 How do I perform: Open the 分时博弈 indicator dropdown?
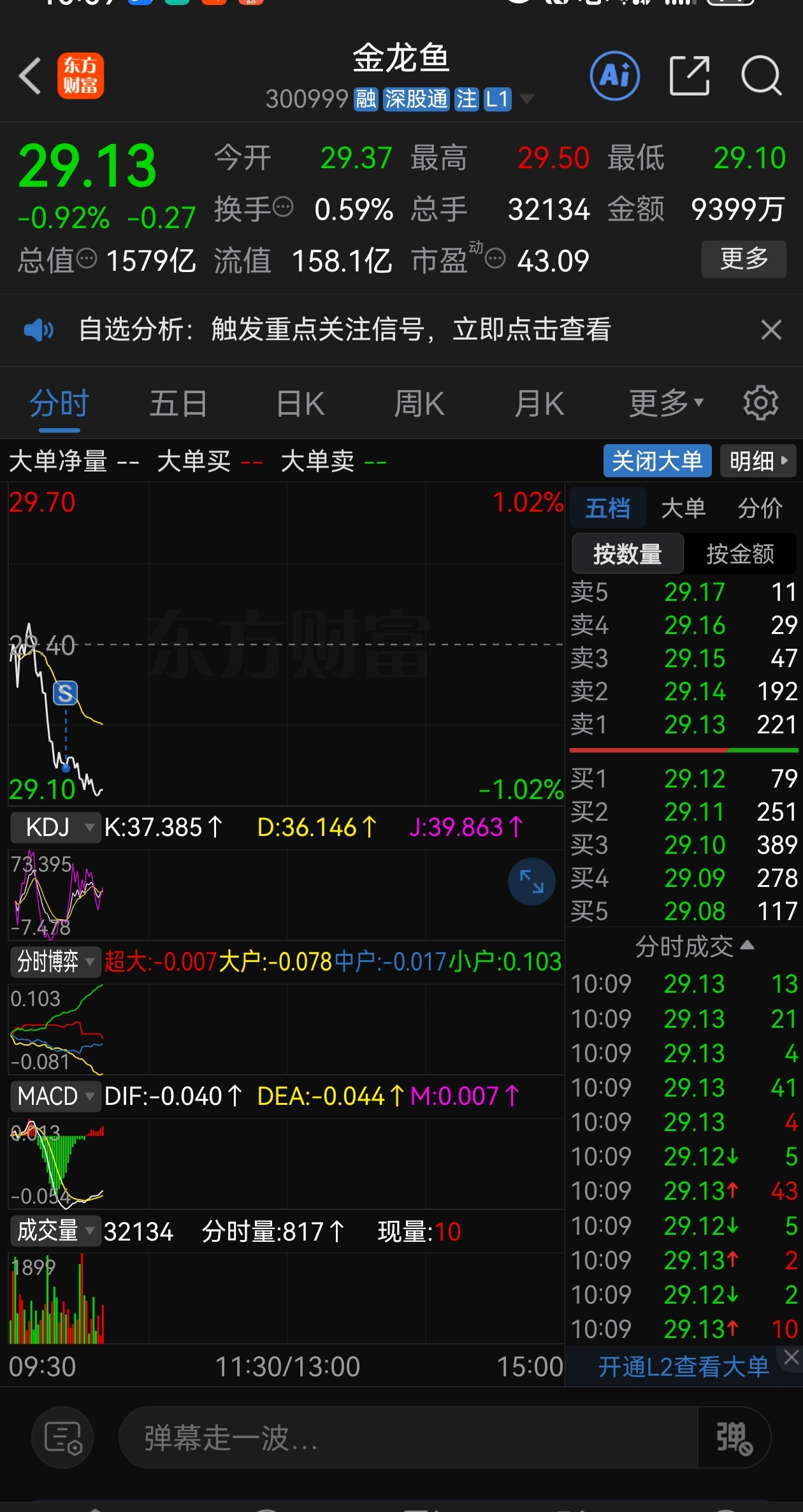click(56, 961)
